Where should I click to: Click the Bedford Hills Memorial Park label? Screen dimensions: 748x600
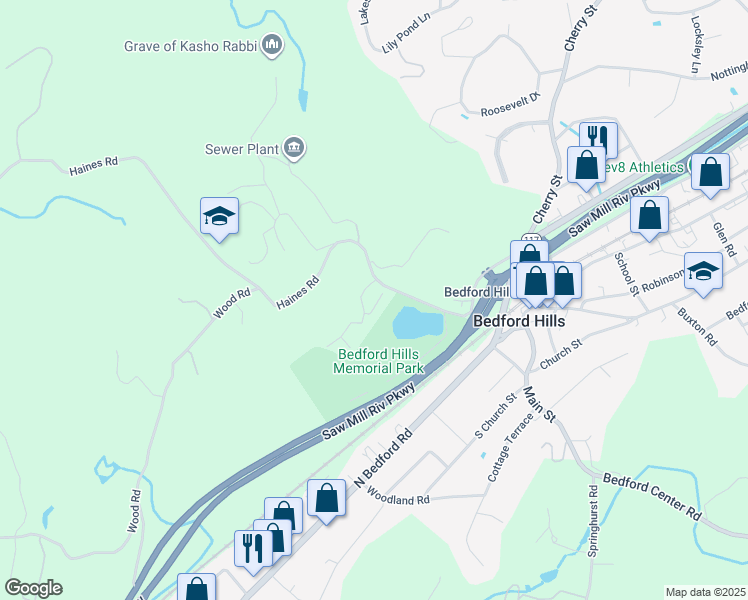coord(378,361)
